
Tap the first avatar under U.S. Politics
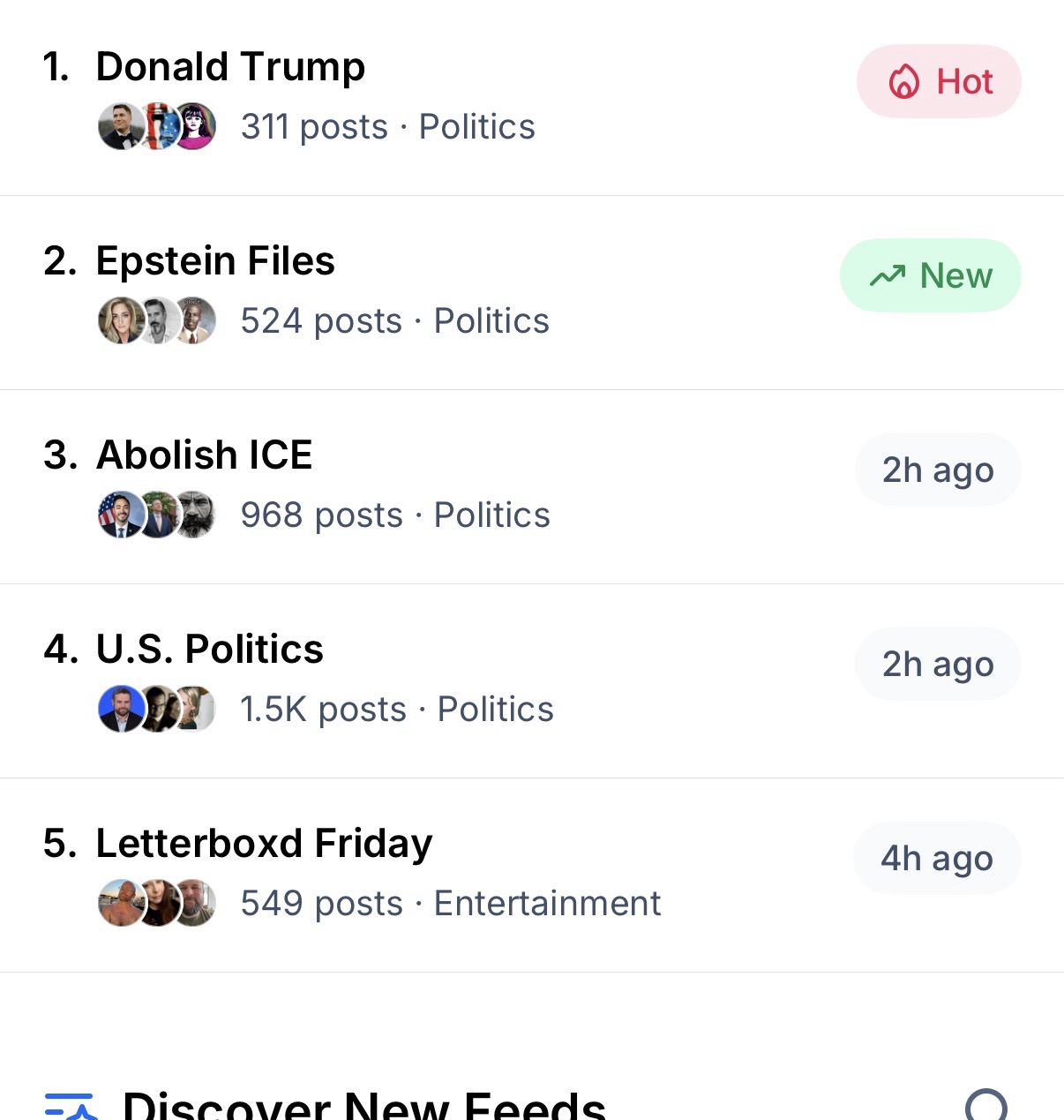tap(121, 709)
